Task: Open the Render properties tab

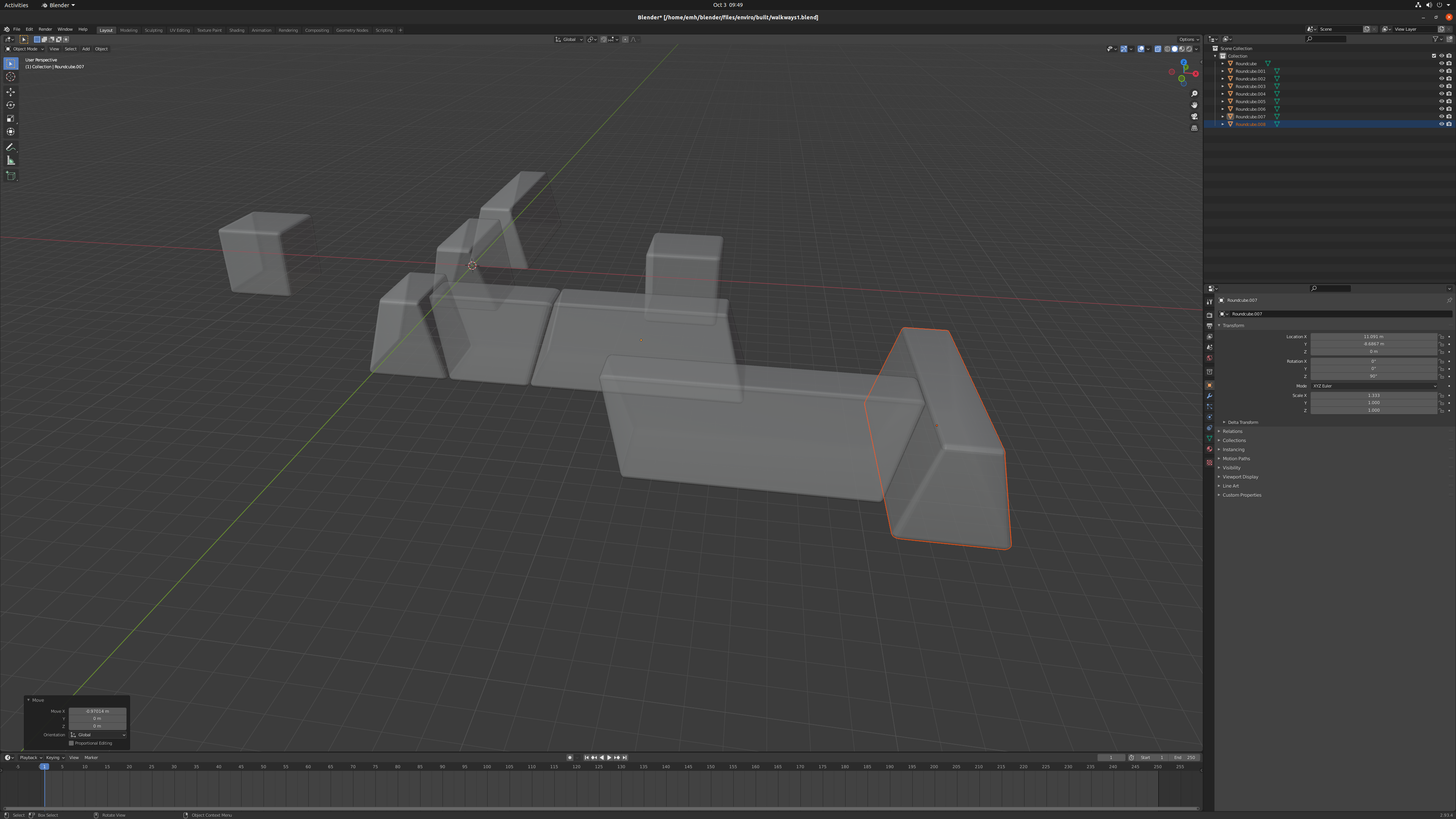Action: click(x=1210, y=315)
